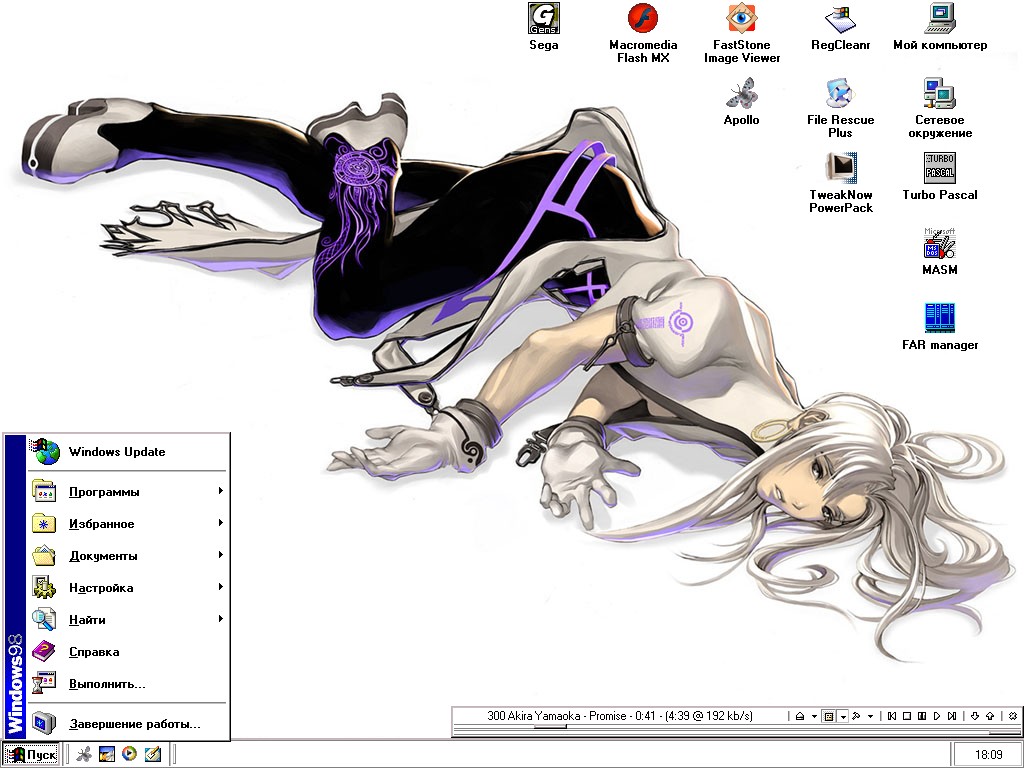This screenshot has height=768, width=1024.
Task: Open the Turbo Pascal desktop icon
Action: click(939, 168)
